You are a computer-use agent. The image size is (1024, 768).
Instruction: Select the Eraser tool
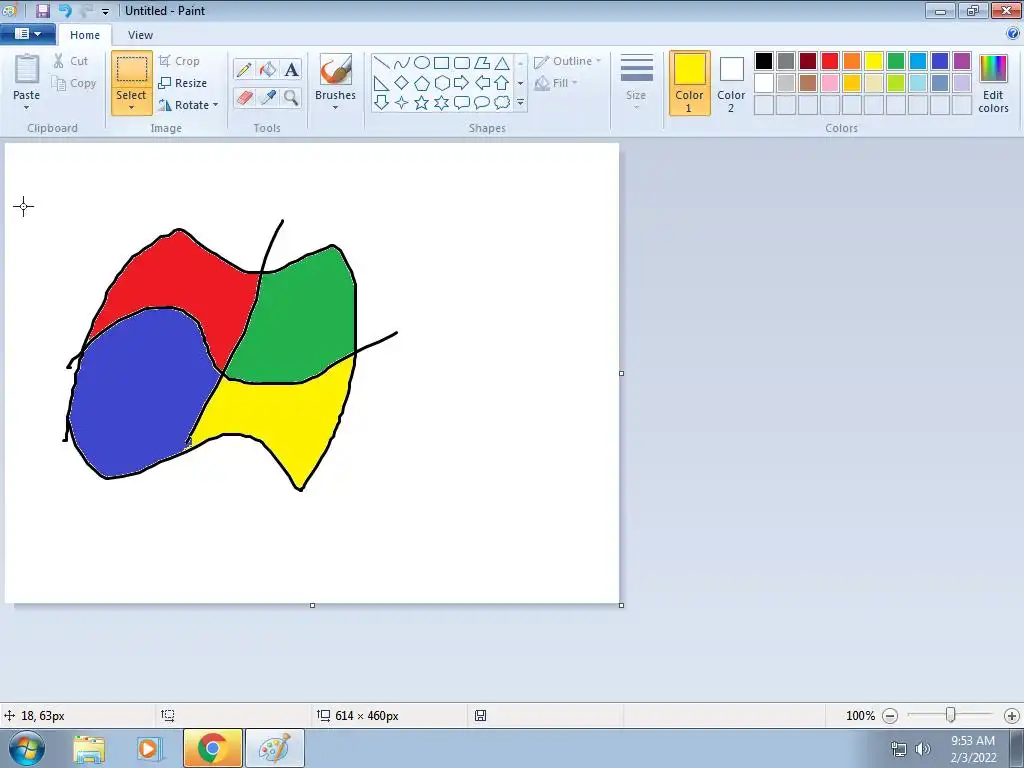point(244,97)
